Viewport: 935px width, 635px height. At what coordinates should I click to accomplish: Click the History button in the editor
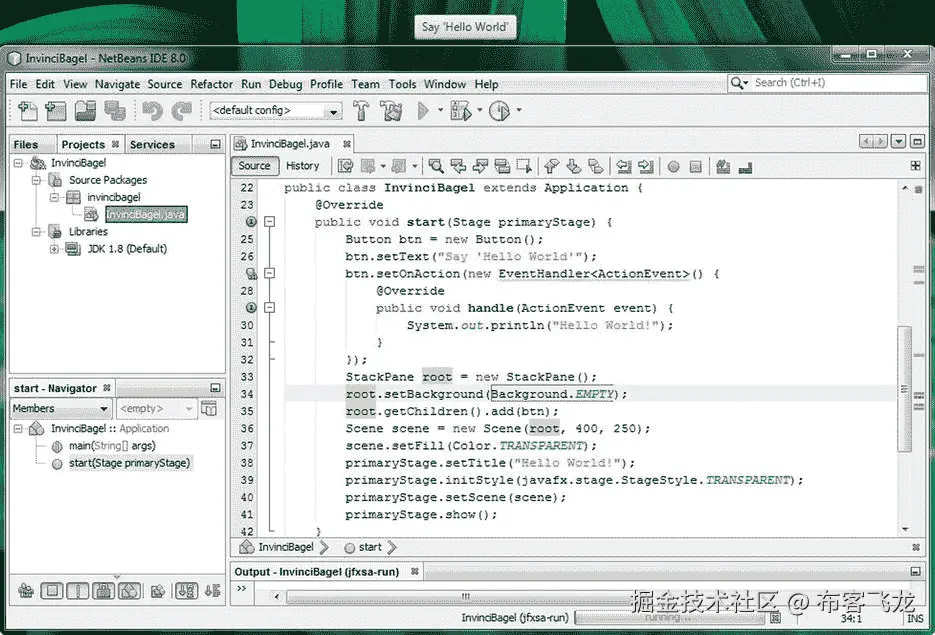point(303,166)
